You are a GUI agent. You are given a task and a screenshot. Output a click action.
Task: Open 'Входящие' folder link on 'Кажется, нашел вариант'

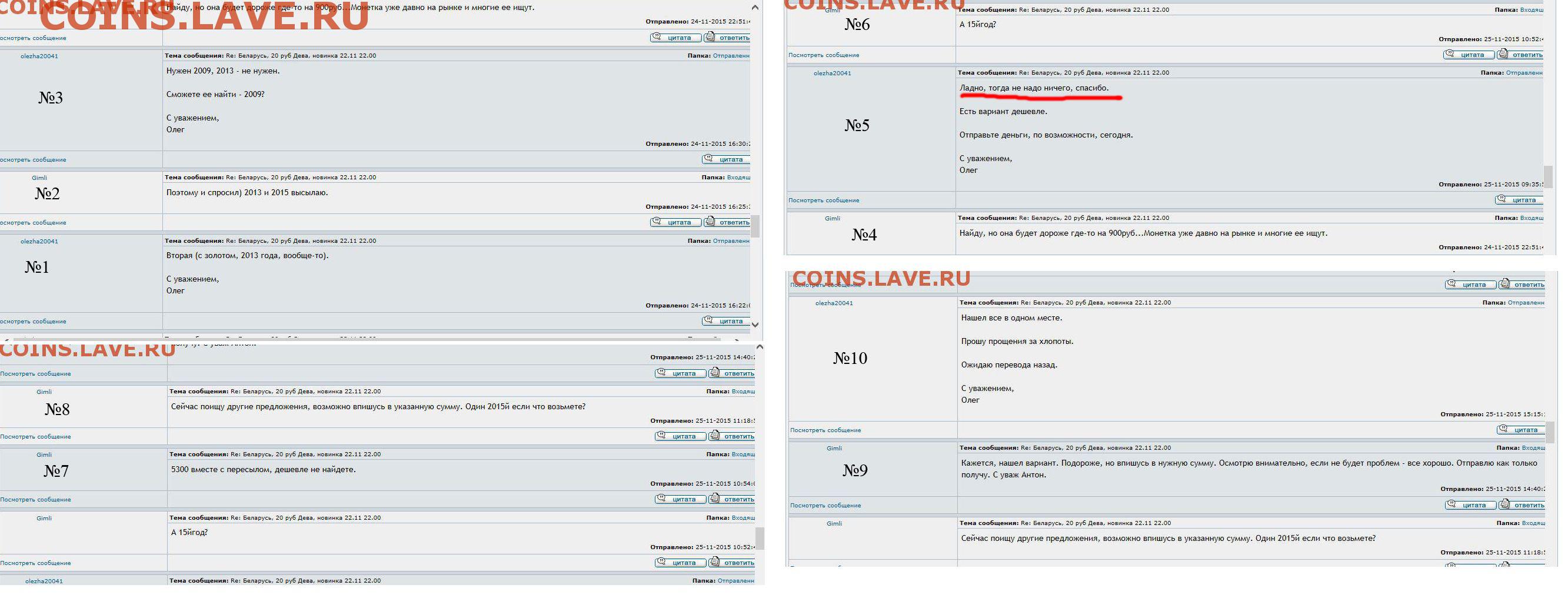click(x=1534, y=449)
